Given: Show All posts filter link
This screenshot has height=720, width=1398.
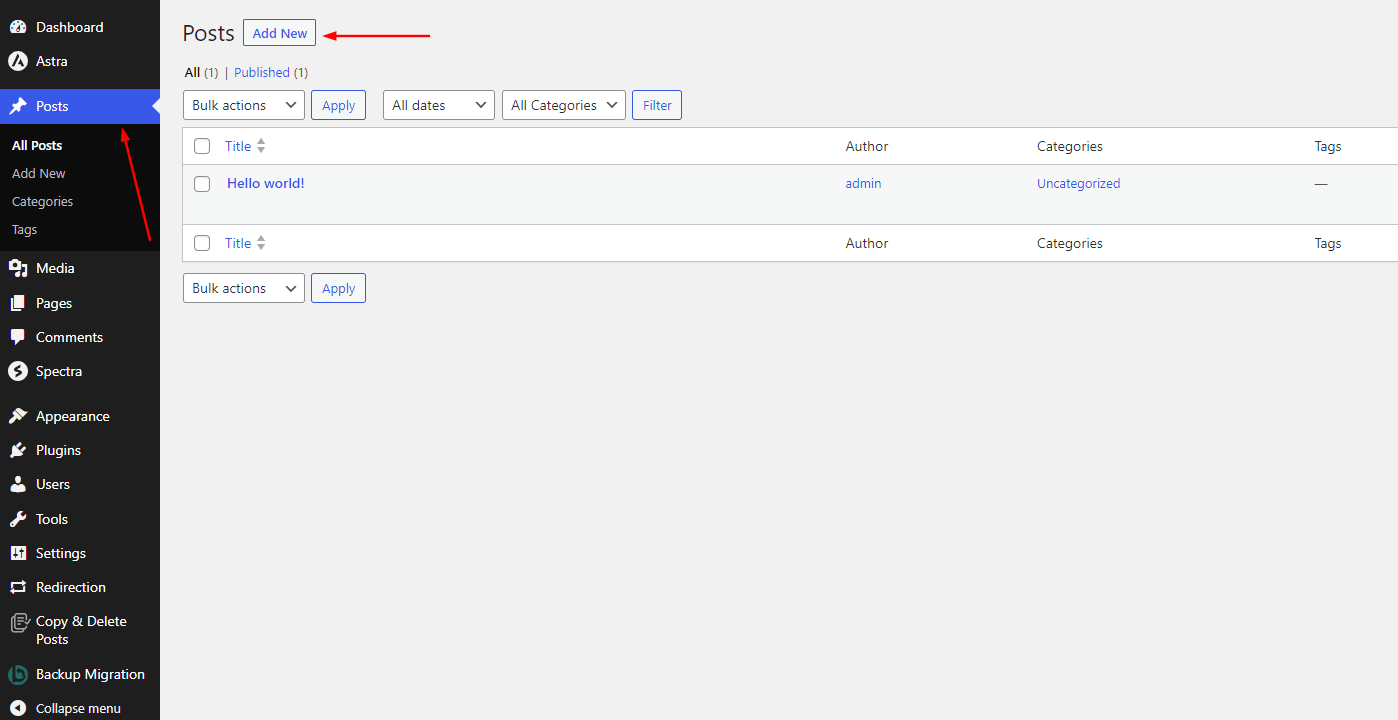Looking at the screenshot, I should click(192, 72).
